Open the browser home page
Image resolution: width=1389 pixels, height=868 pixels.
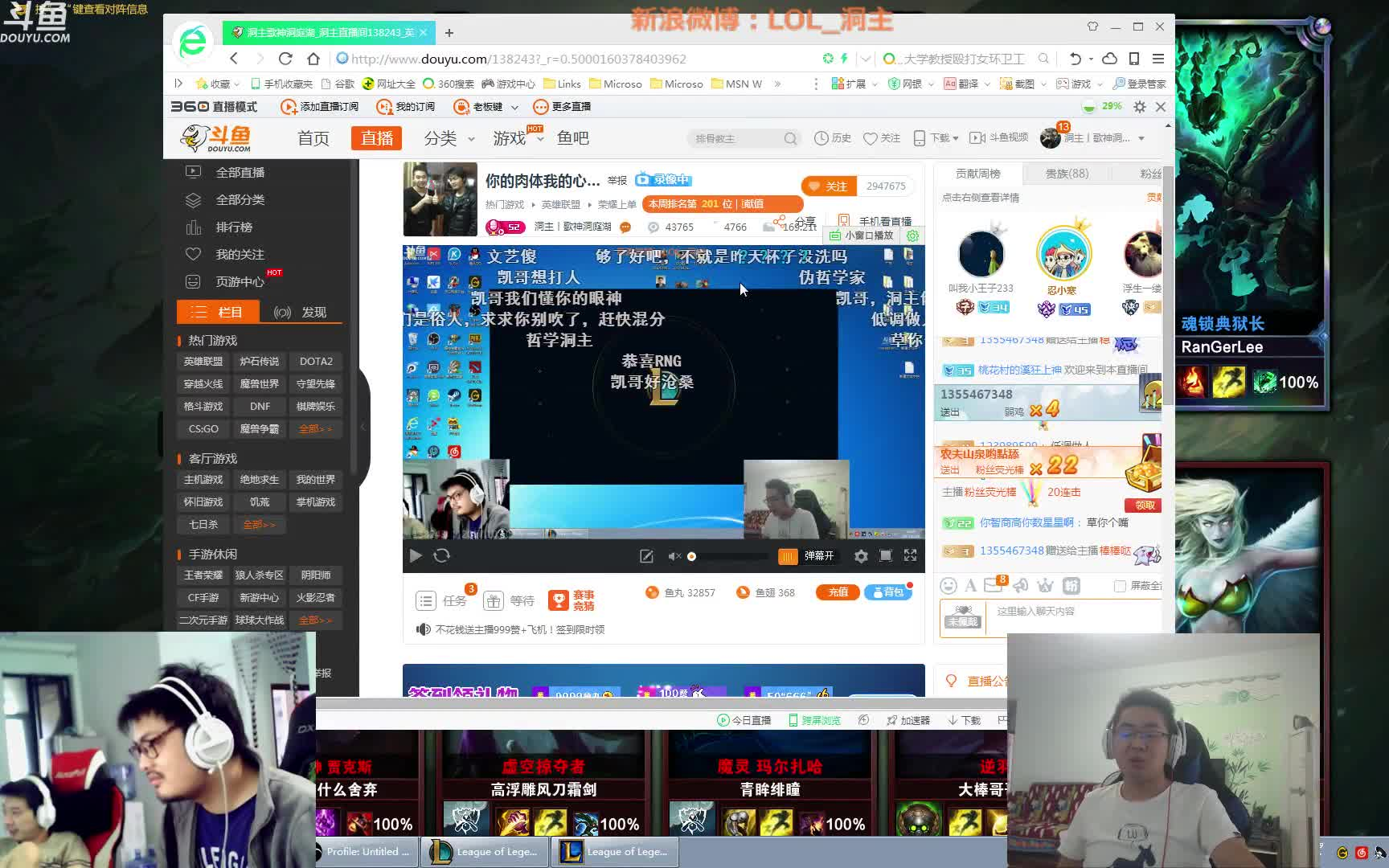point(313,59)
